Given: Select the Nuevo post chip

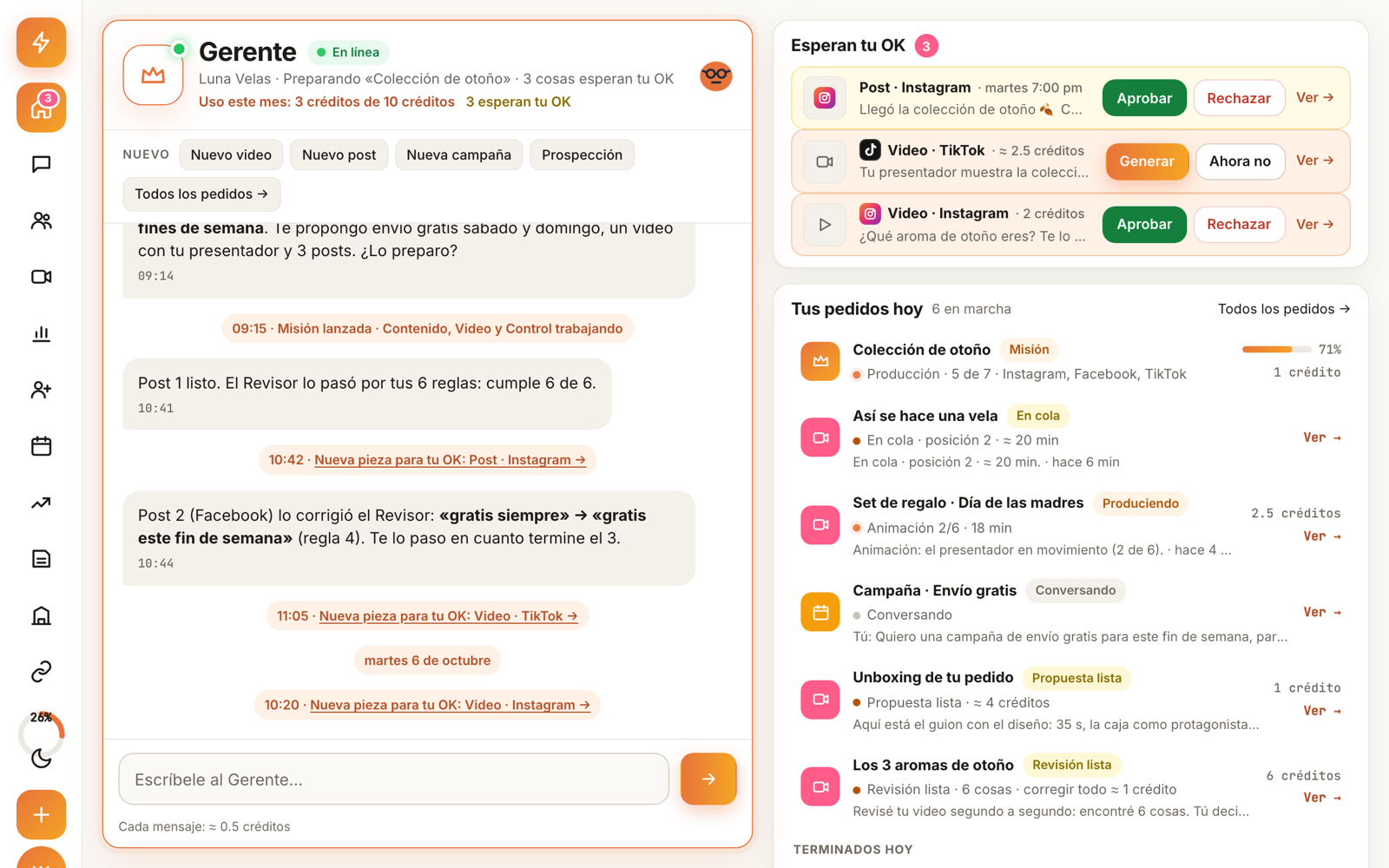Looking at the screenshot, I should pyautogui.click(x=339, y=155).
